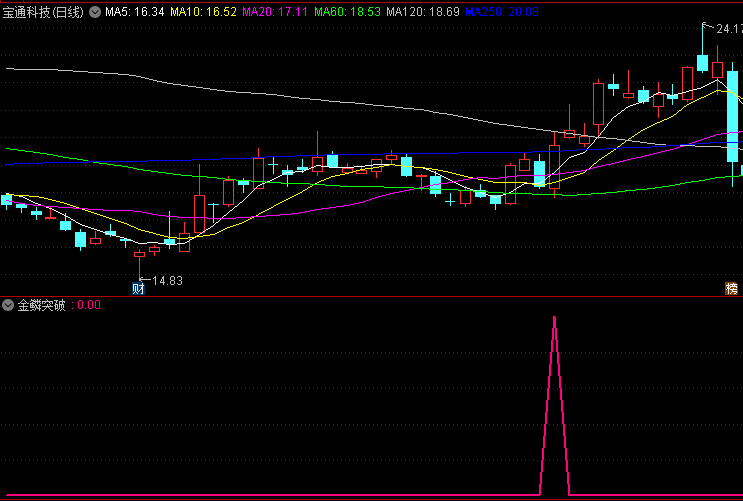Select the MA20: 17.11 label
The width and height of the screenshot is (743, 501).
pyautogui.click(x=275, y=12)
